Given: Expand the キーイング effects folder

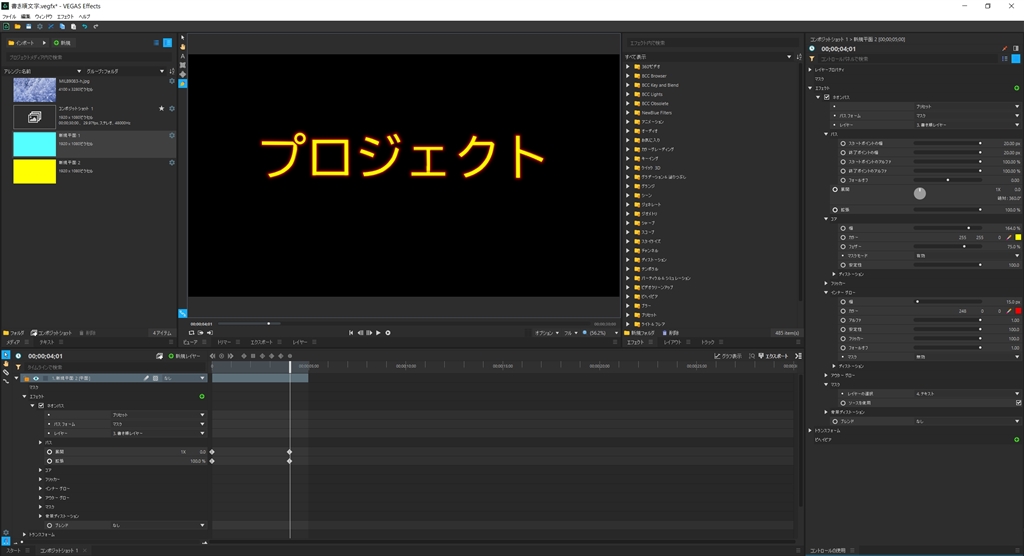Looking at the screenshot, I should click(628, 158).
